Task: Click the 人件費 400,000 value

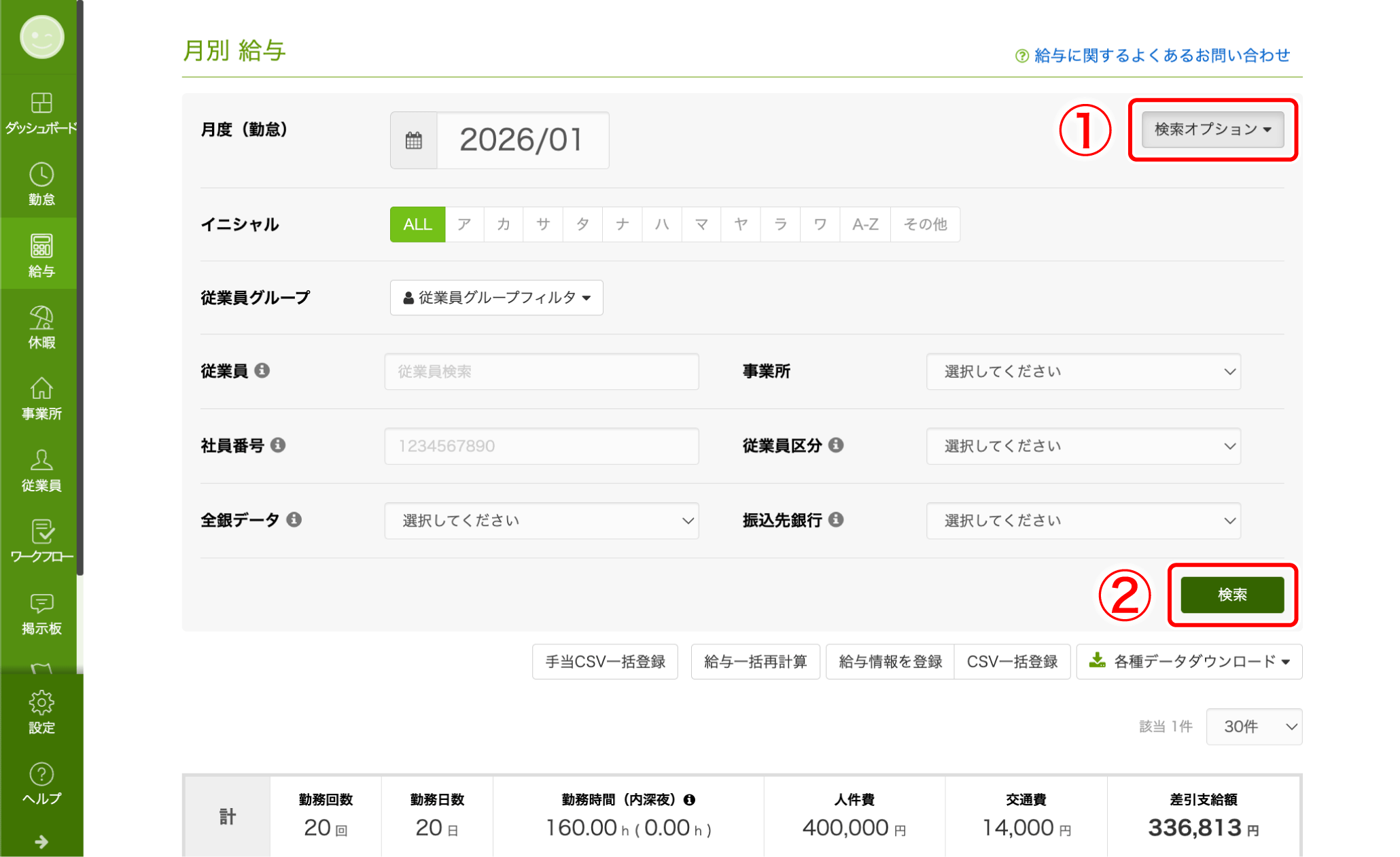Action: (854, 828)
